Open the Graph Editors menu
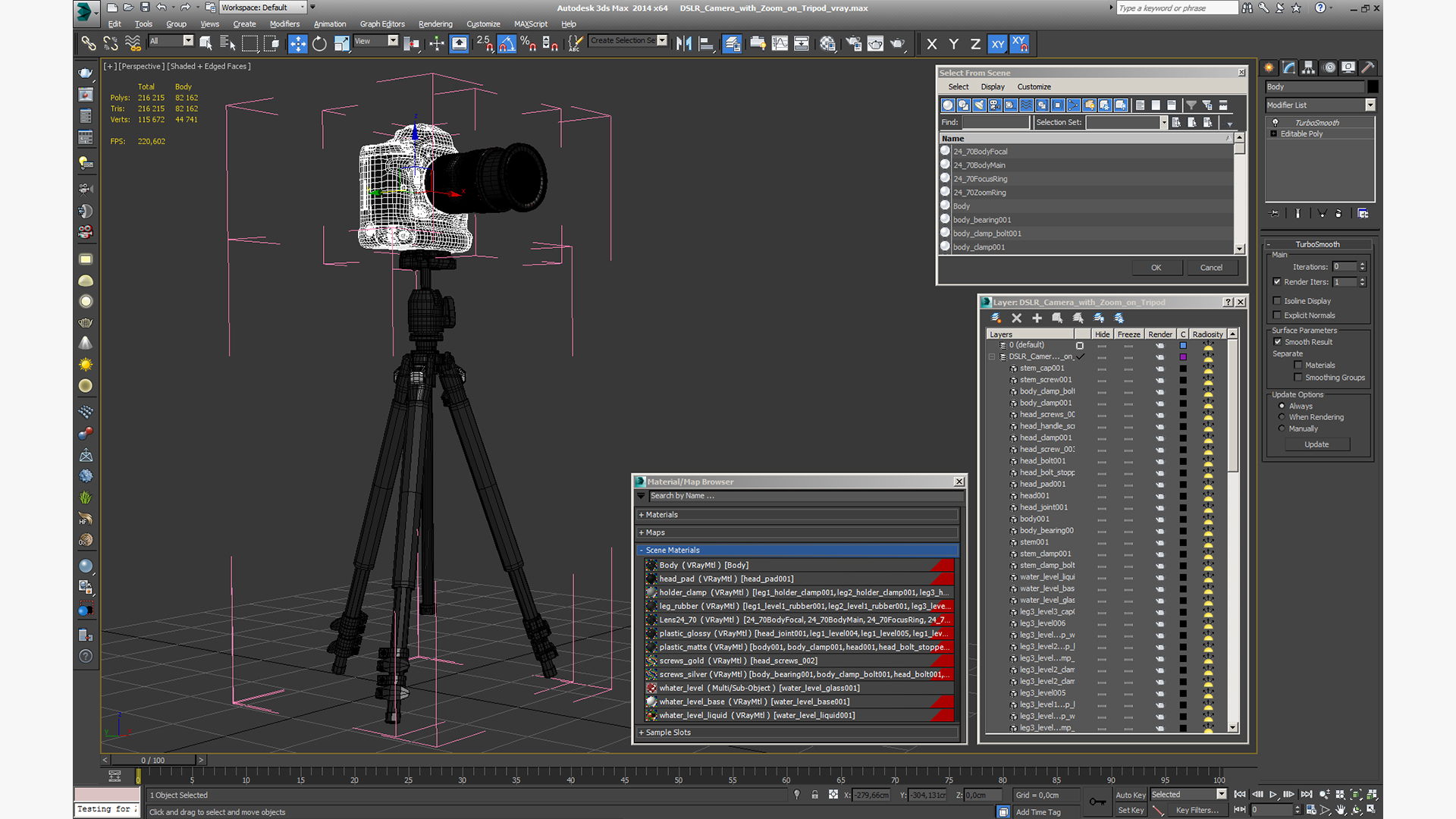The width and height of the screenshot is (1456, 819). point(382,24)
